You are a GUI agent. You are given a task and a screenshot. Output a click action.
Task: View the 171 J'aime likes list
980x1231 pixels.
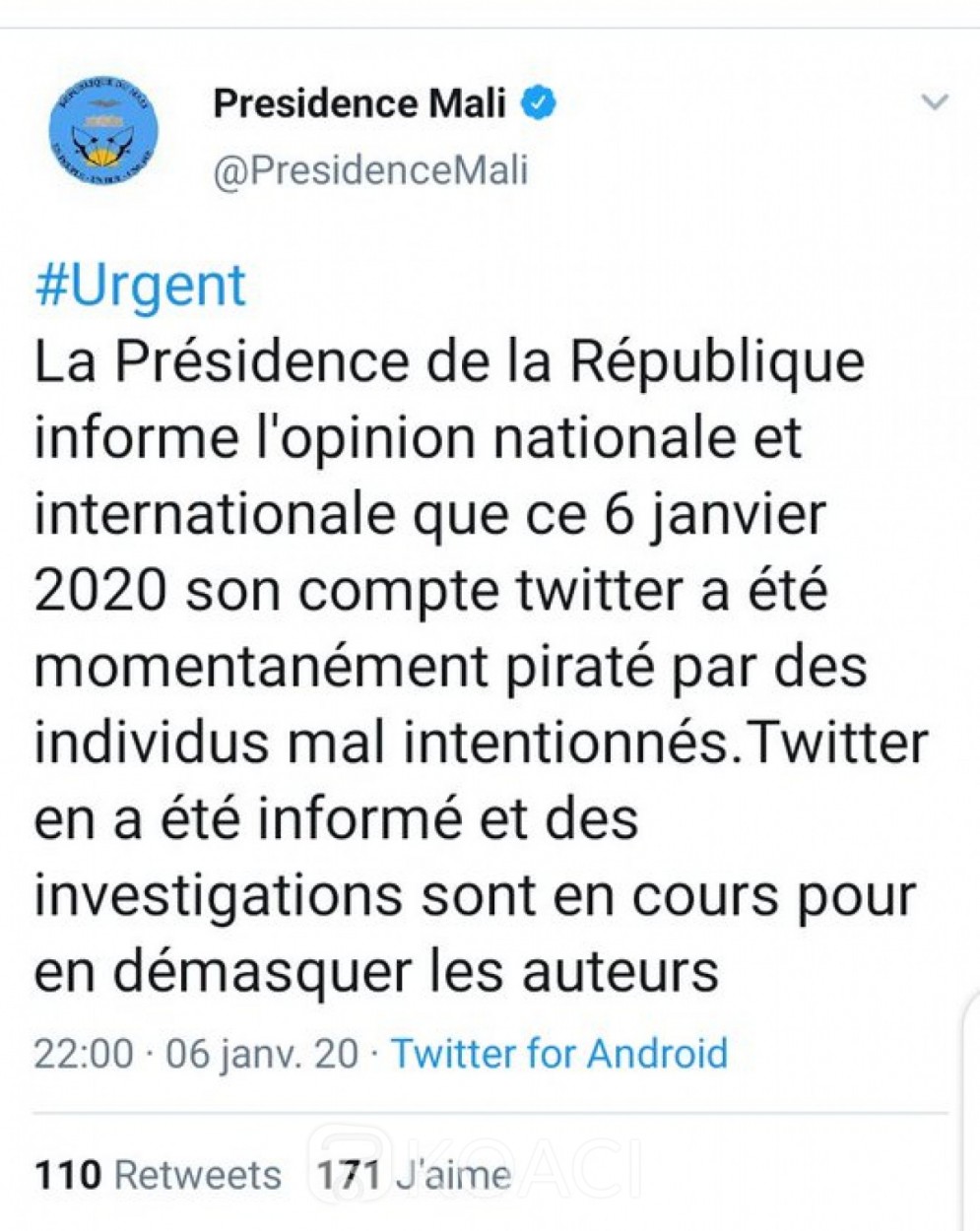pos(414,1175)
